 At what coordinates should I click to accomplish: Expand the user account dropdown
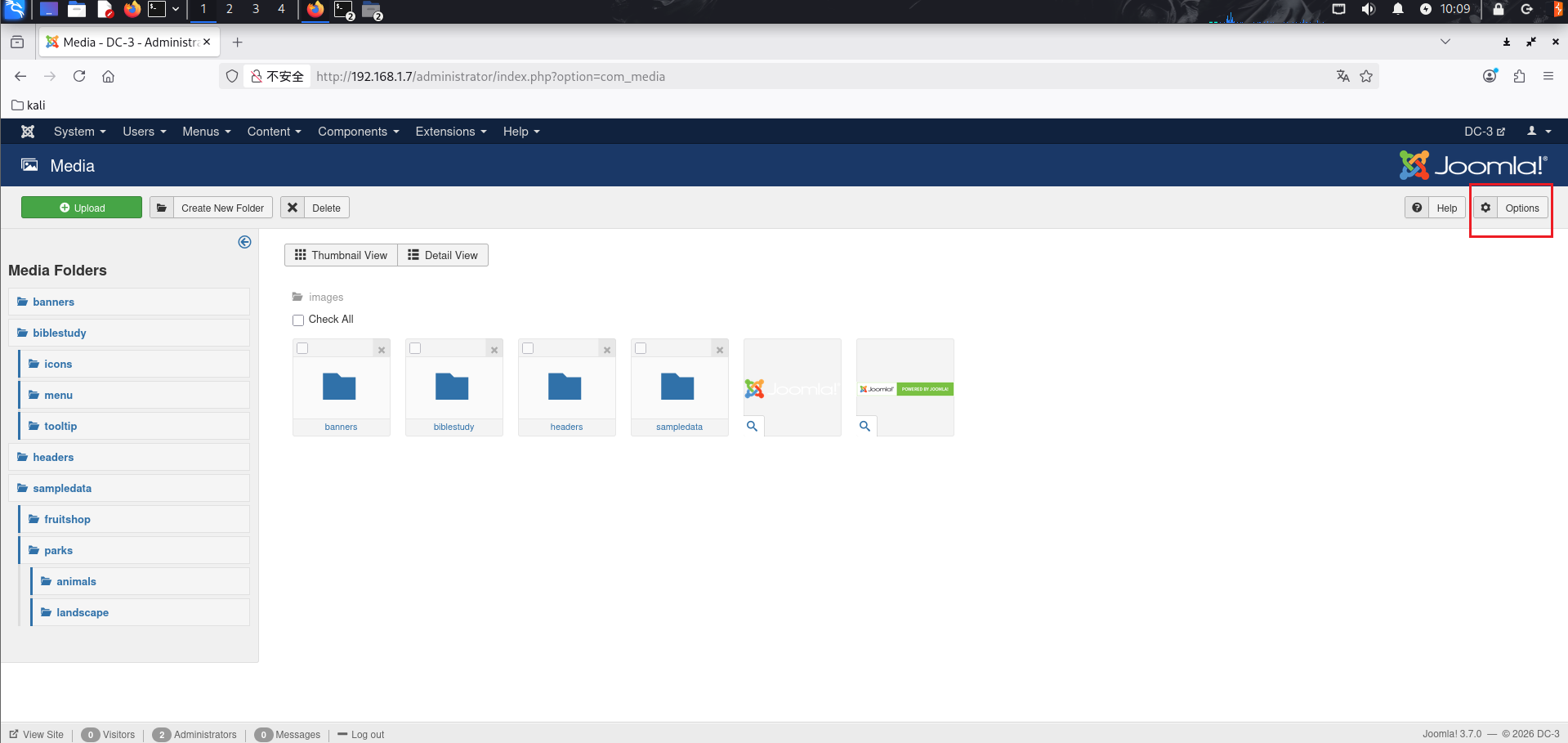coord(1539,132)
